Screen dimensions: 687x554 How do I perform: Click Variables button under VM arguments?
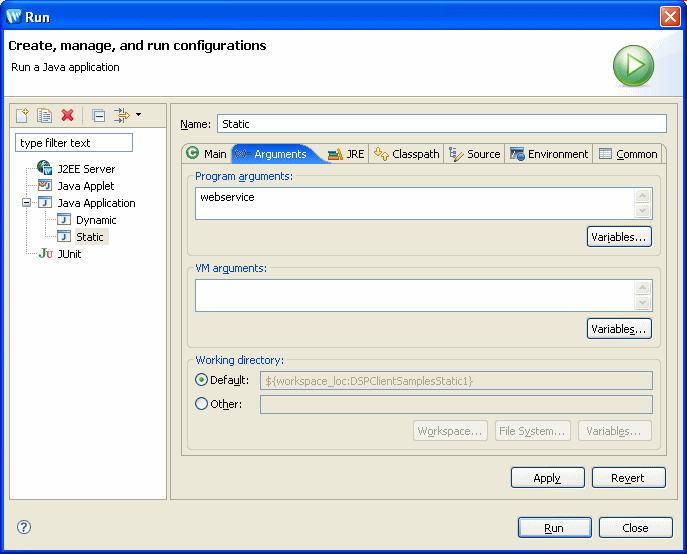(x=619, y=329)
